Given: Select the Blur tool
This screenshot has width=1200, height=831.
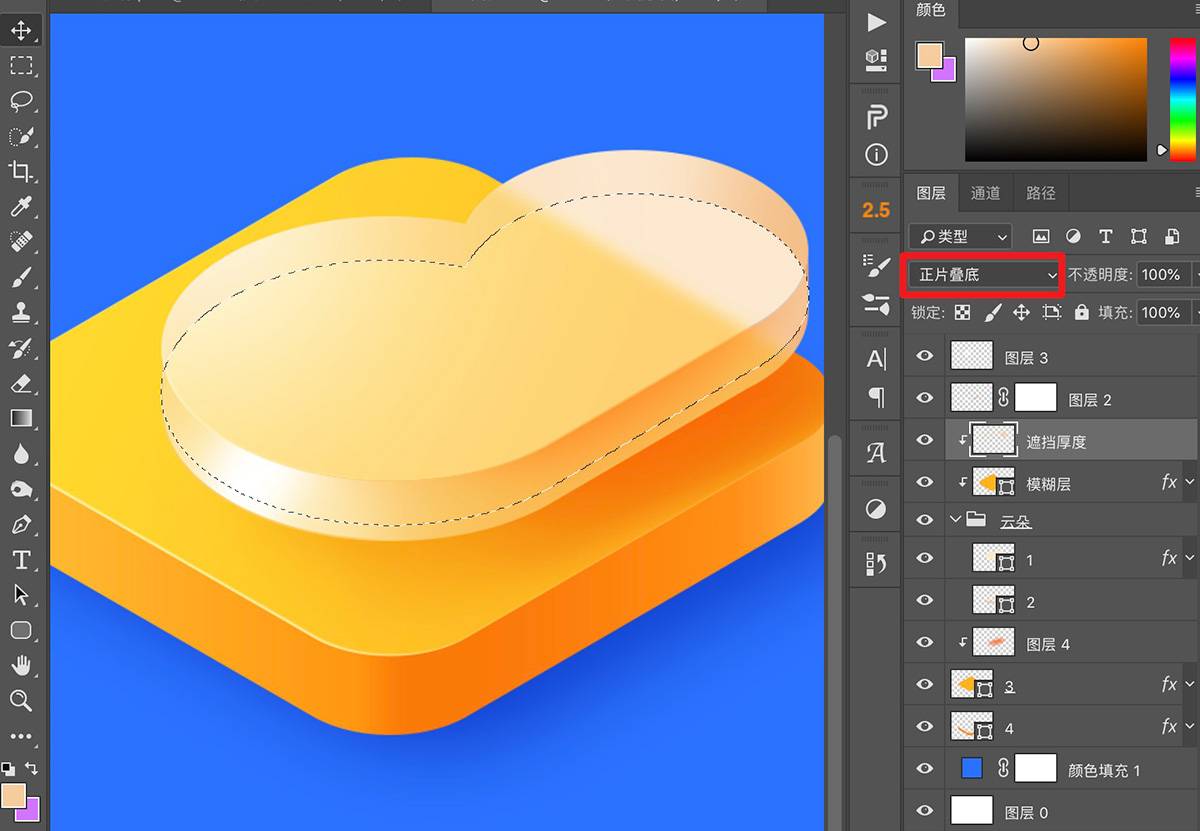Looking at the screenshot, I should (x=21, y=453).
